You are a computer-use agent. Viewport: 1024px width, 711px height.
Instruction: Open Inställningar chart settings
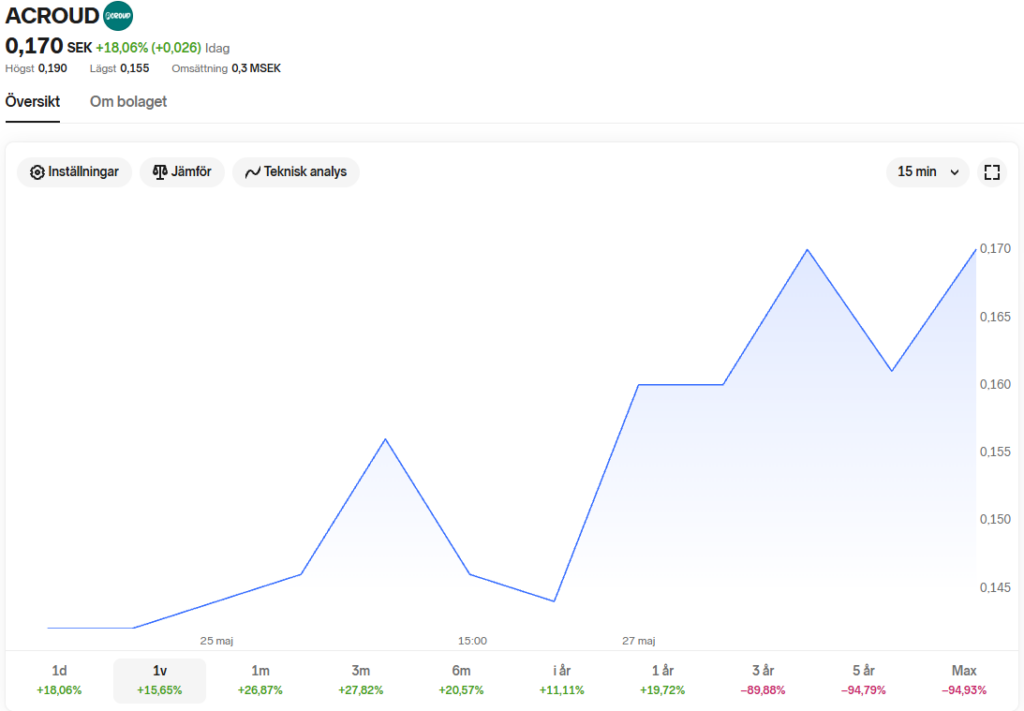pos(74,172)
